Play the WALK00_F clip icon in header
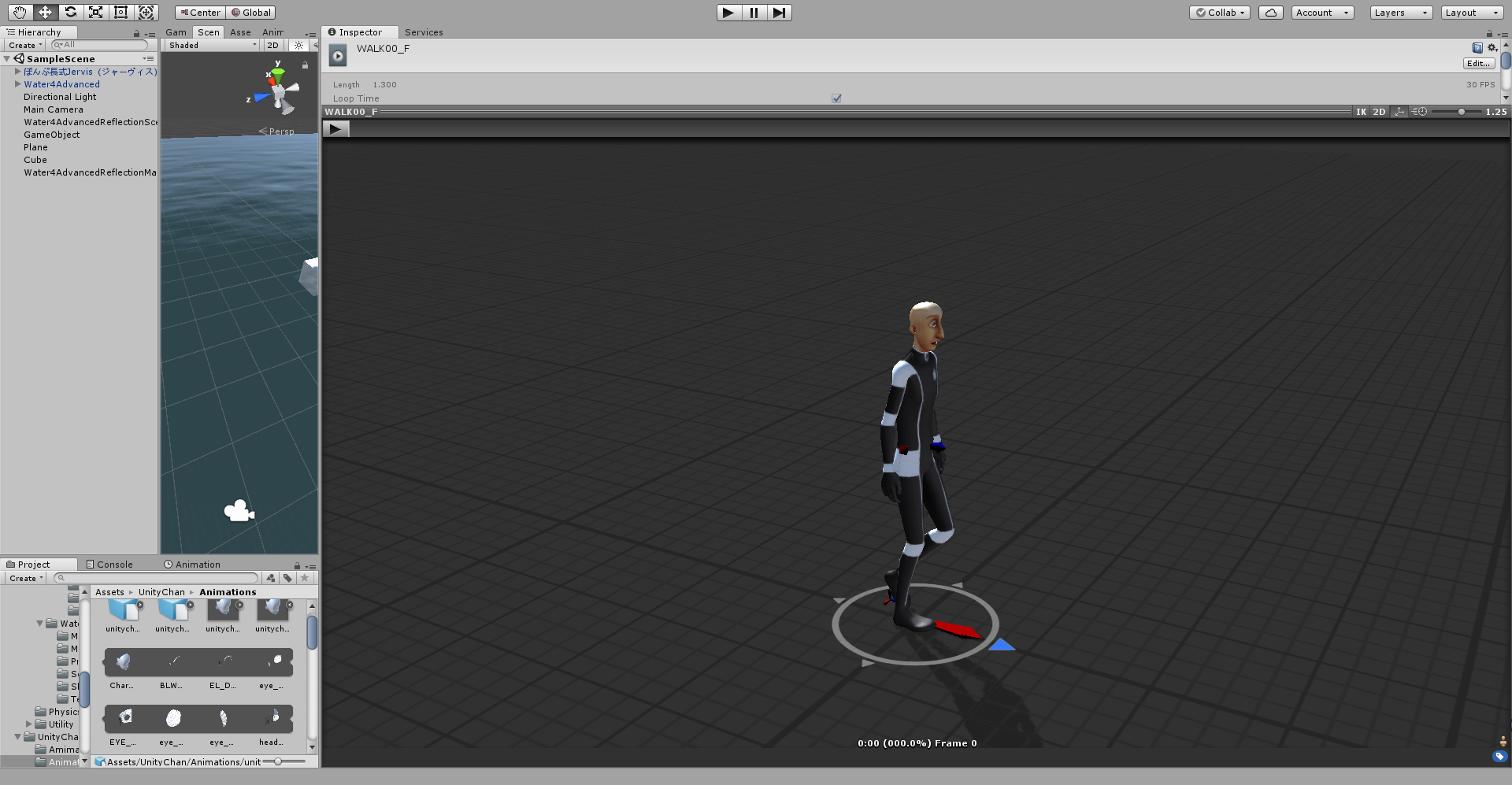The width and height of the screenshot is (1512, 785). 338,55
